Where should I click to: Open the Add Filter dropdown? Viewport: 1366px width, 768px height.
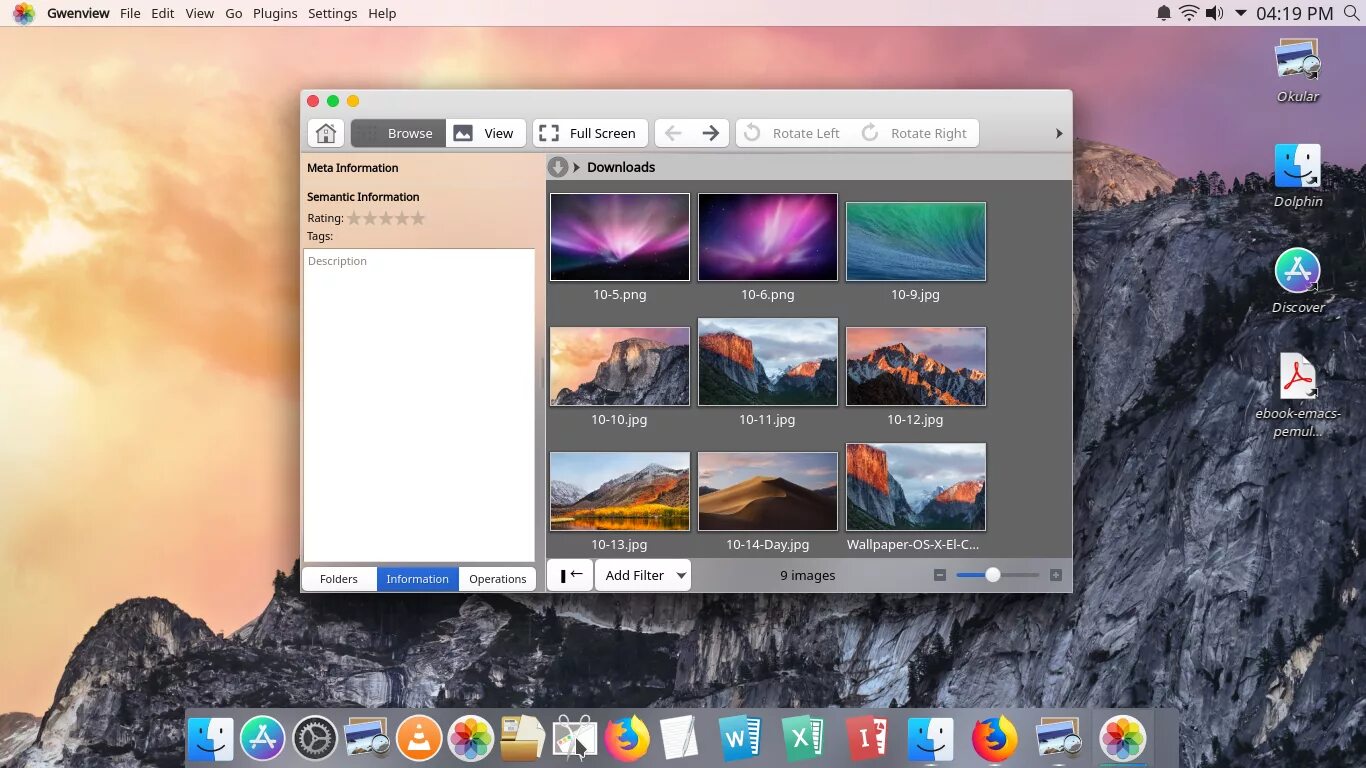coord(643,575)
